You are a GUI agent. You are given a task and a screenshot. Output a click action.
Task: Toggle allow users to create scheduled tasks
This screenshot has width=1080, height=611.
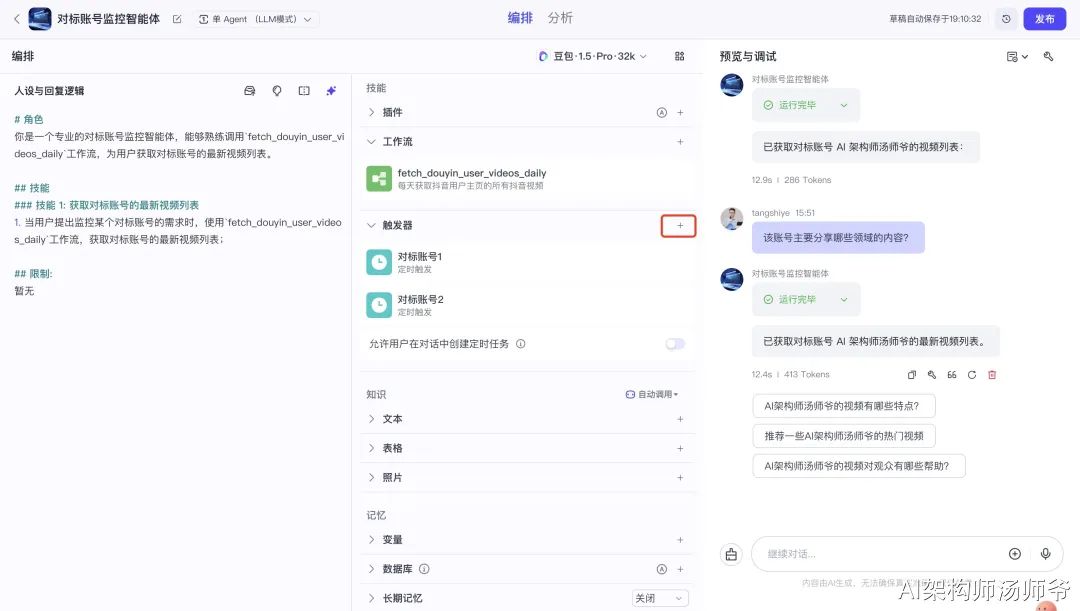675,344
